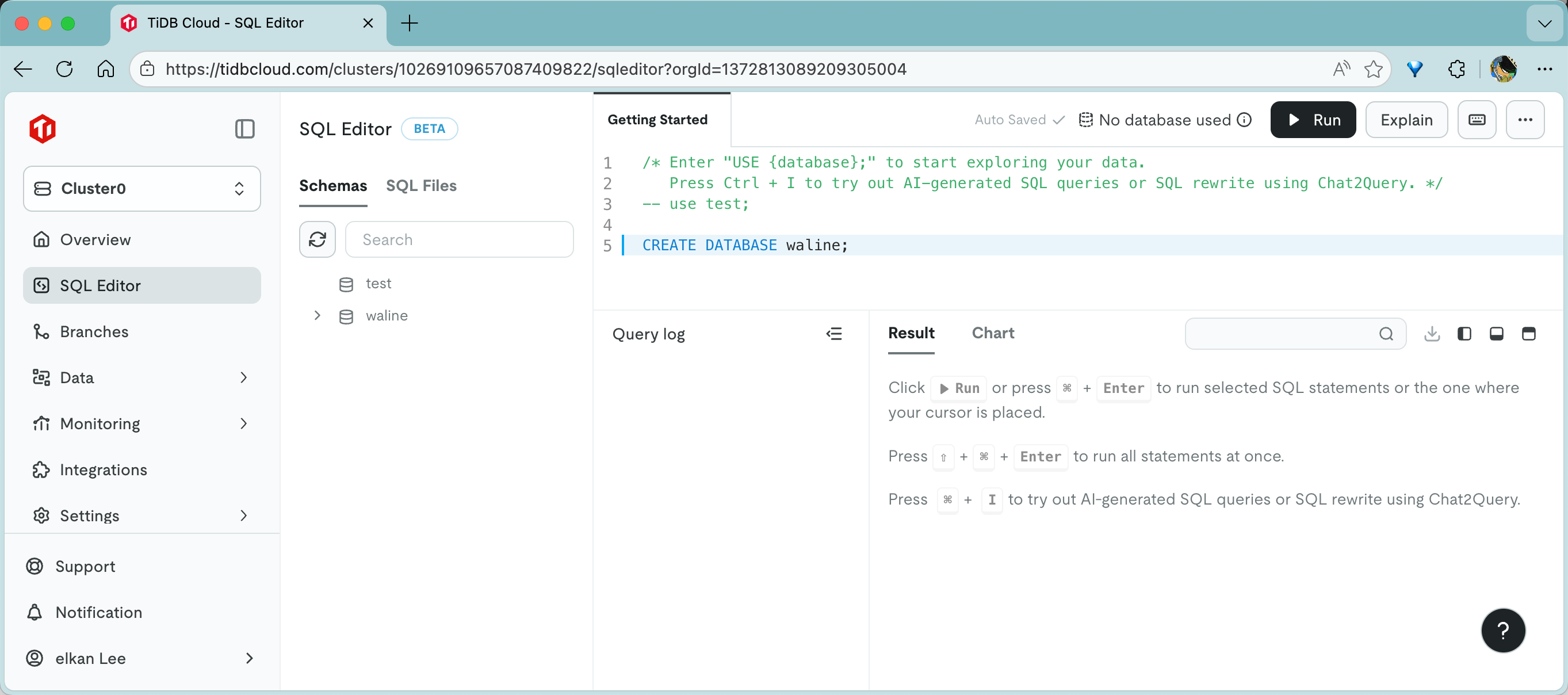Download the query results
Viewport: 1568px width, 695px height.
pyautogui.click(x=1432, y=334)
